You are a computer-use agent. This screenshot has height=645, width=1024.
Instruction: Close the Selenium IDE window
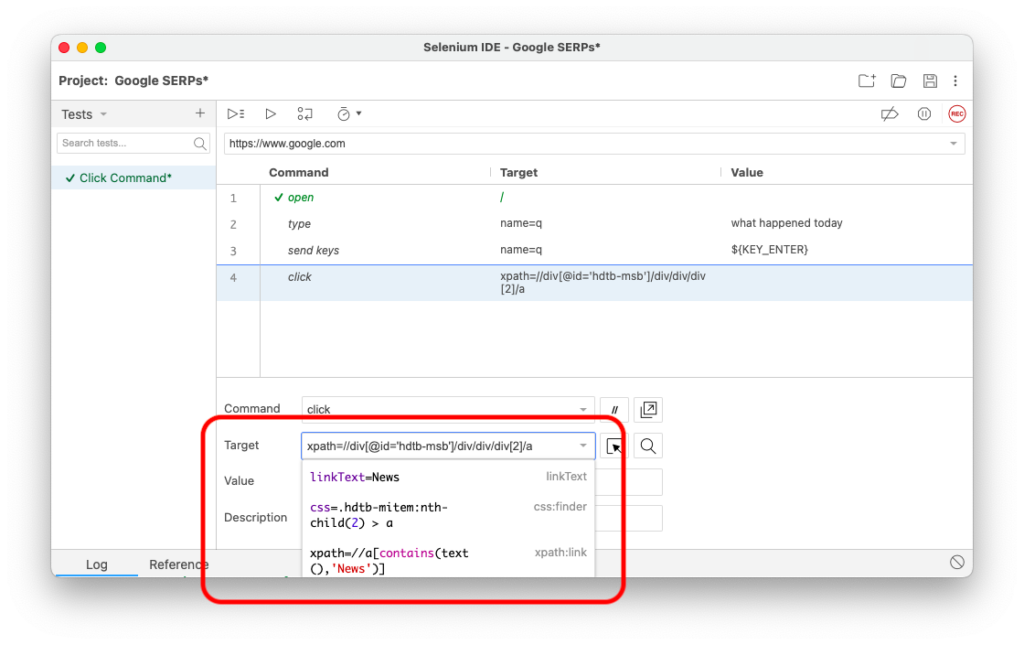(64, 47)
